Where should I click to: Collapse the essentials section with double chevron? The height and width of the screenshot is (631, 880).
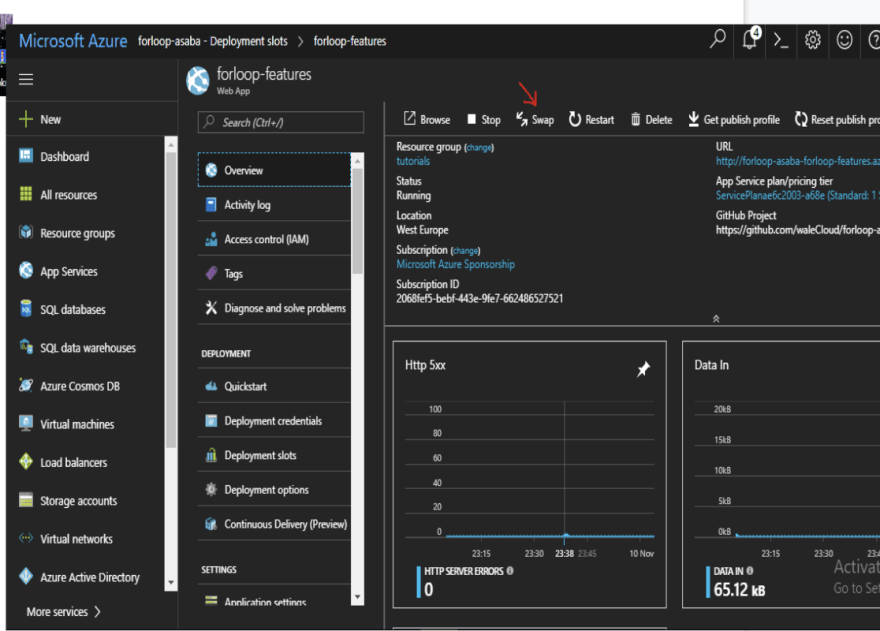pyautogui.click(x=716, y=319)
